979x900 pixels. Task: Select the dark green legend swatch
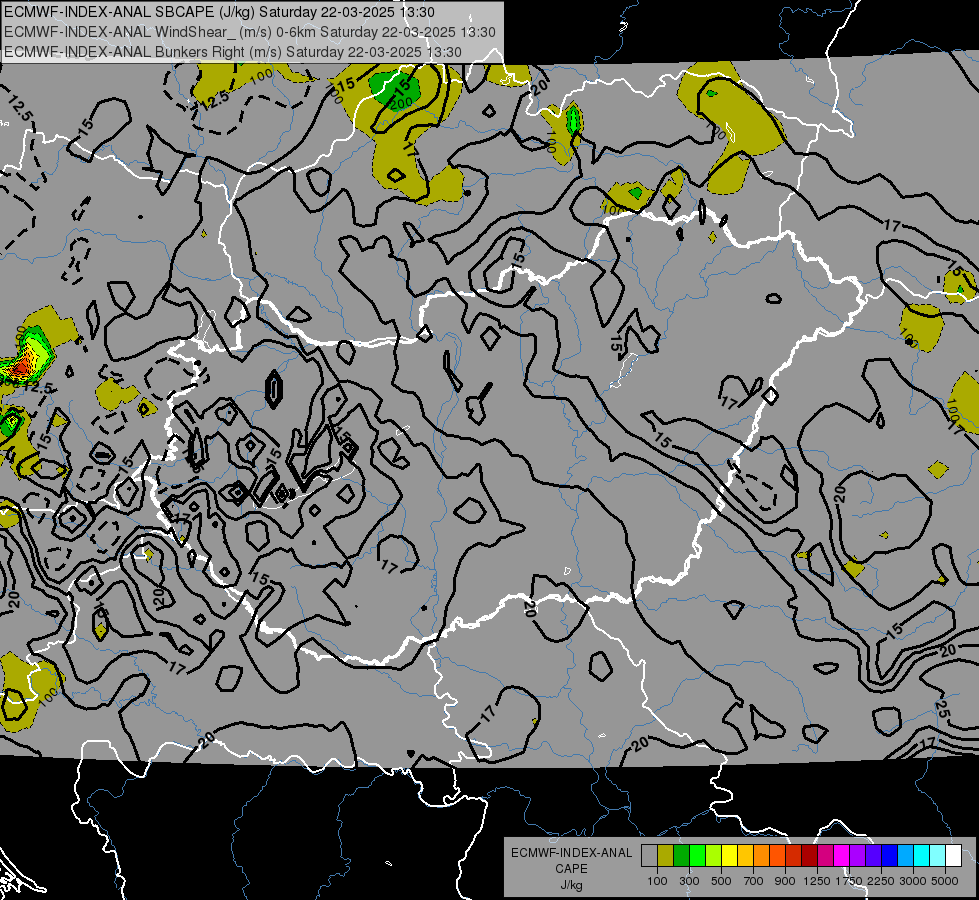(681, 856)
